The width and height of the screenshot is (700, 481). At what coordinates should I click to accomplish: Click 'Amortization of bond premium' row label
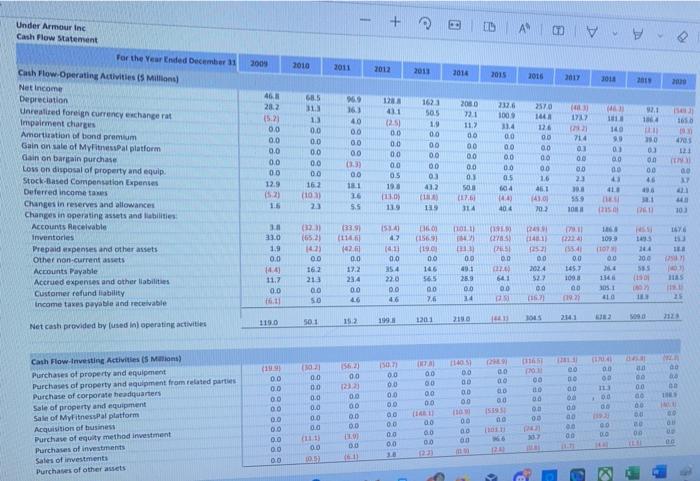tap(79, 135)
